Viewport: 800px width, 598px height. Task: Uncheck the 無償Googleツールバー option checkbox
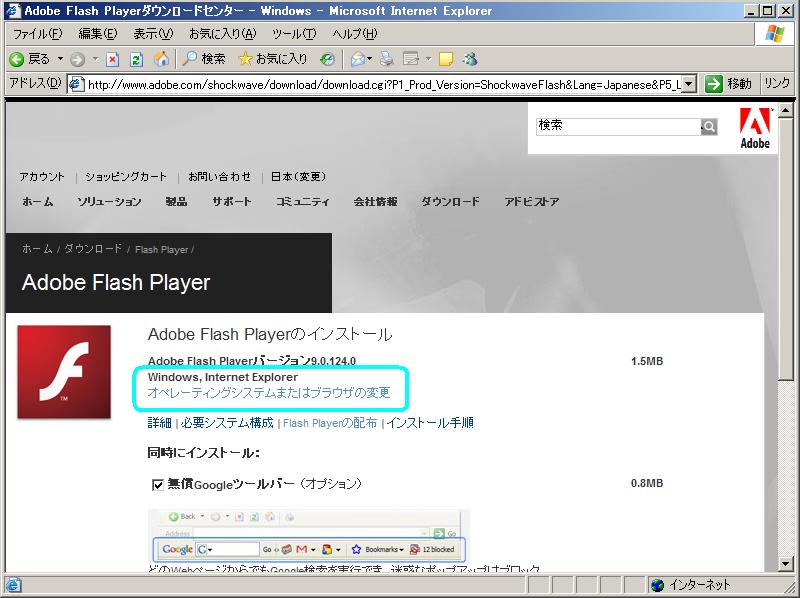(158, 484)
